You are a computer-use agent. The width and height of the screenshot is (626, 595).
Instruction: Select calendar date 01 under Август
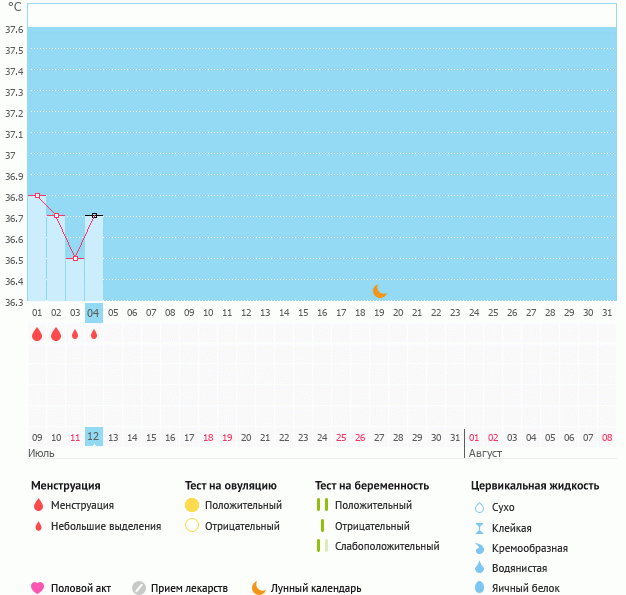(x=474, y=437)
